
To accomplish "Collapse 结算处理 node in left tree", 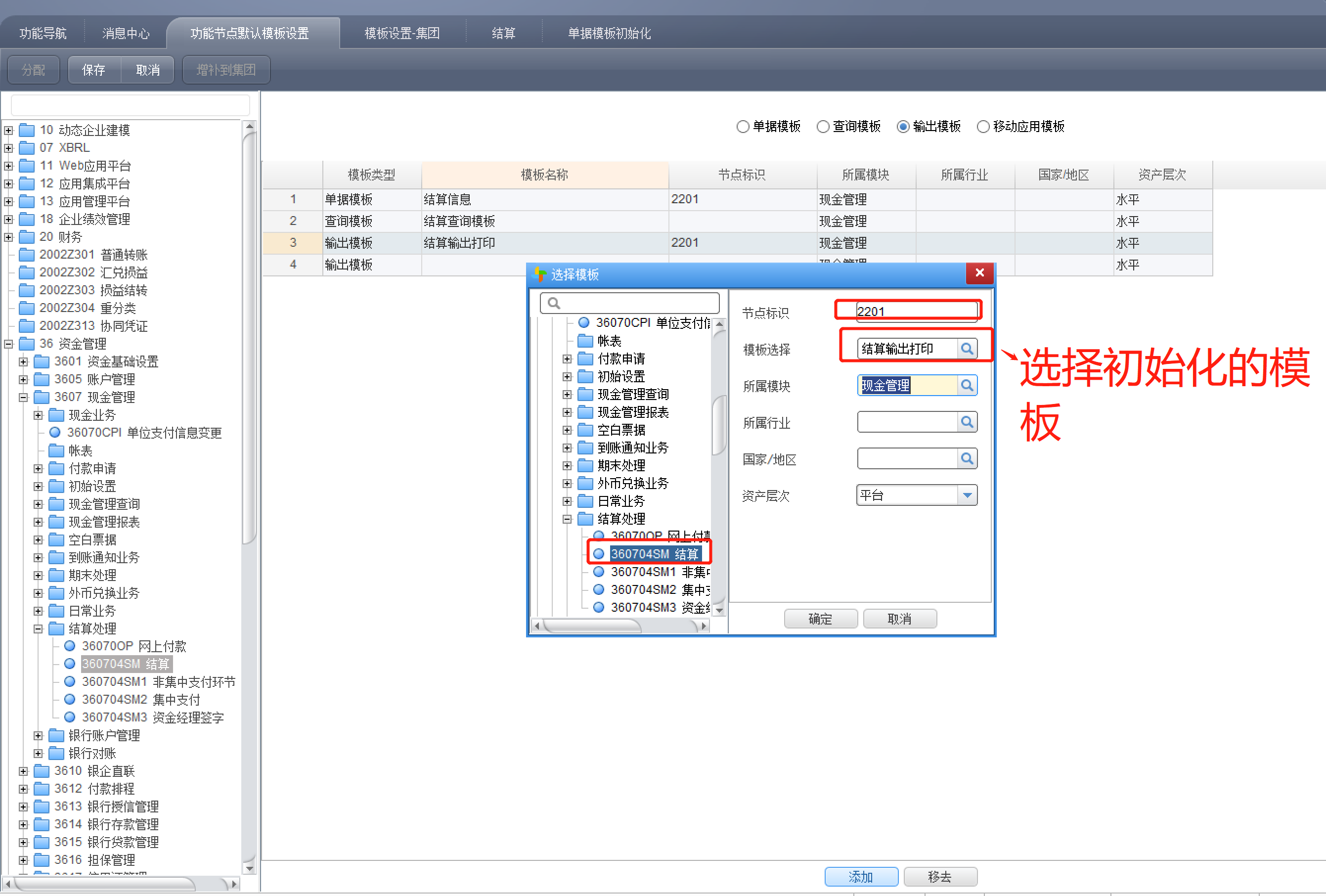I will [x=38, y=628].
